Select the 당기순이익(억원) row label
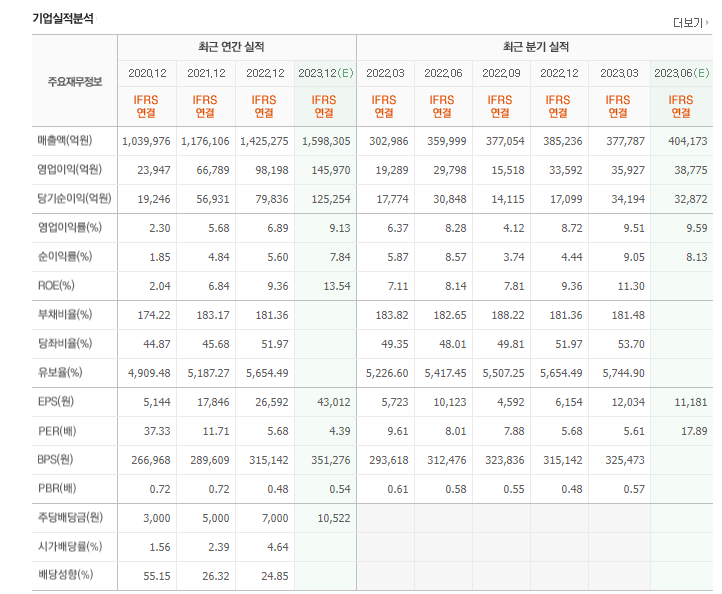Viewport: 722px width, 594px height. [x=75, y=198]
